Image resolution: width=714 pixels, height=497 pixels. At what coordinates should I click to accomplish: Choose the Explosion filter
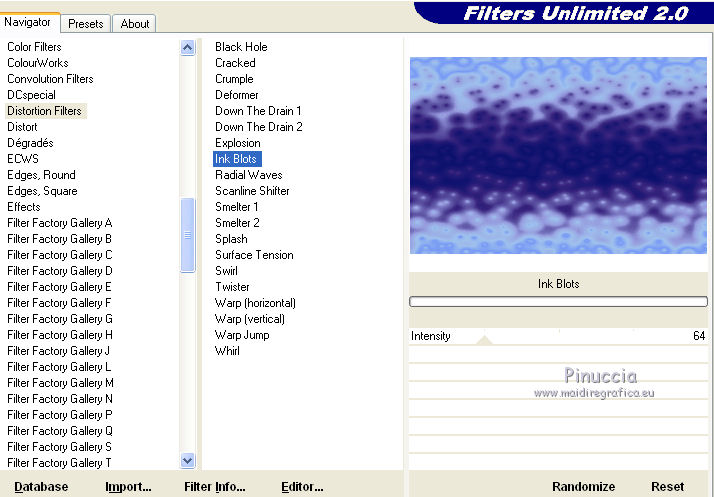coord(238,143)
